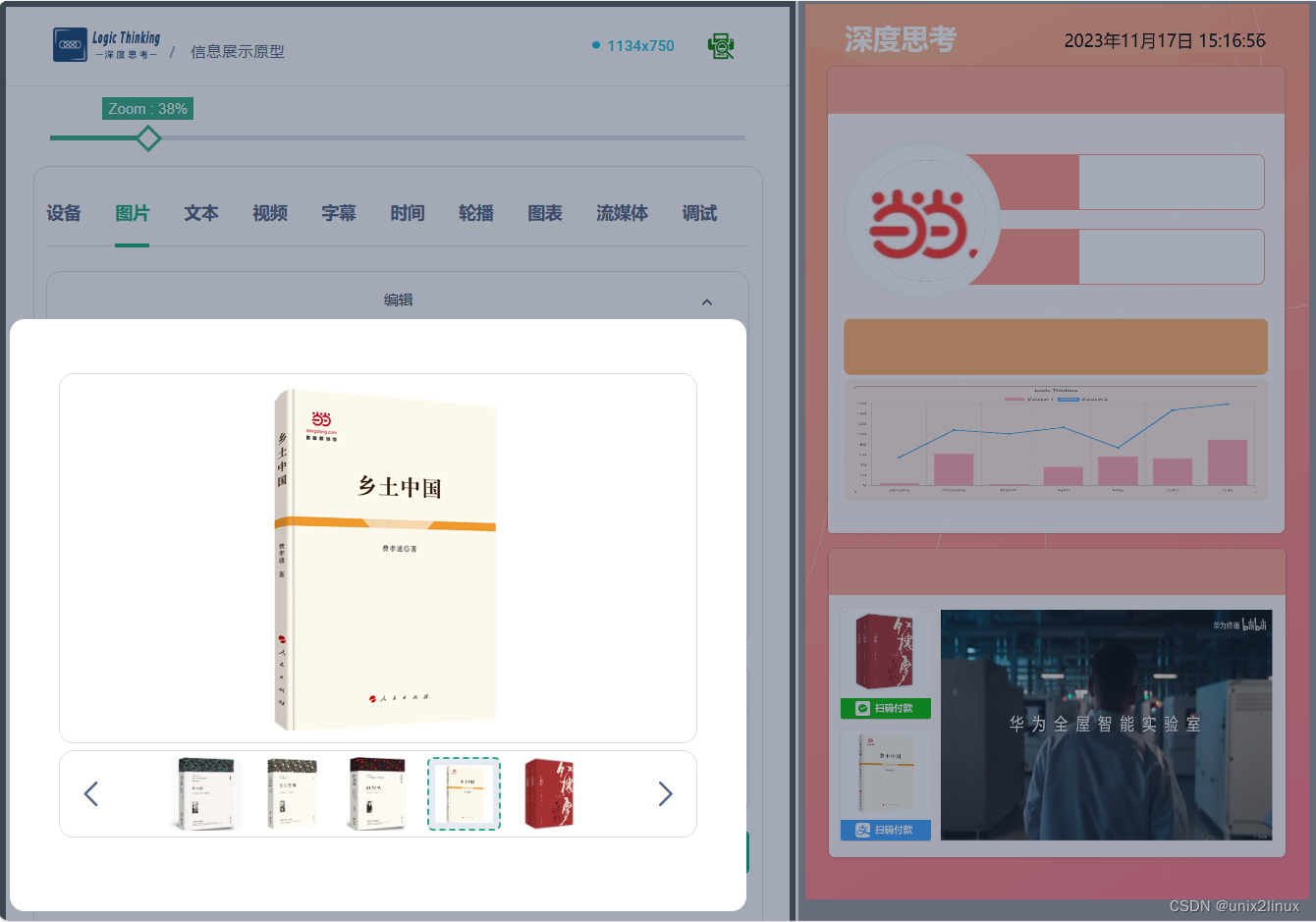Viewport: 1316px width, 922px height.
Task: Click the zoom slider diamond handle
Action: [x=148, y=138]
